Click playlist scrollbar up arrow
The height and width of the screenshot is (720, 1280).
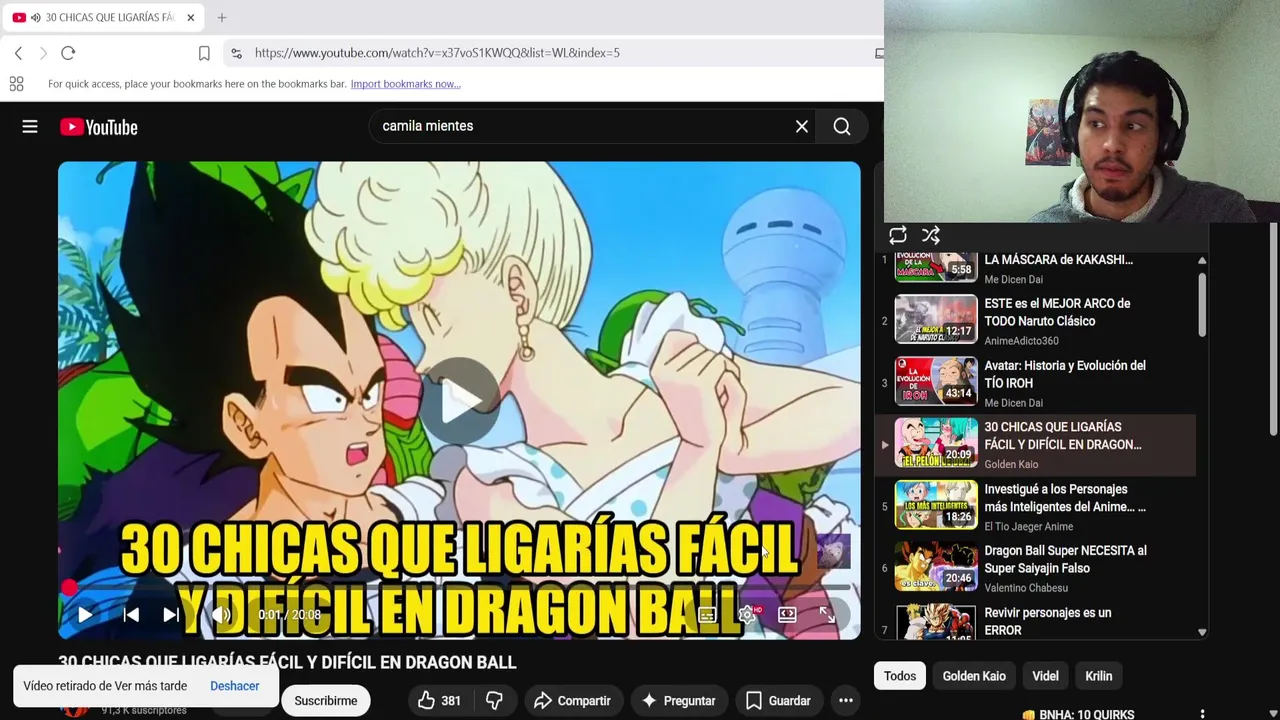[x=1202, y=260]
